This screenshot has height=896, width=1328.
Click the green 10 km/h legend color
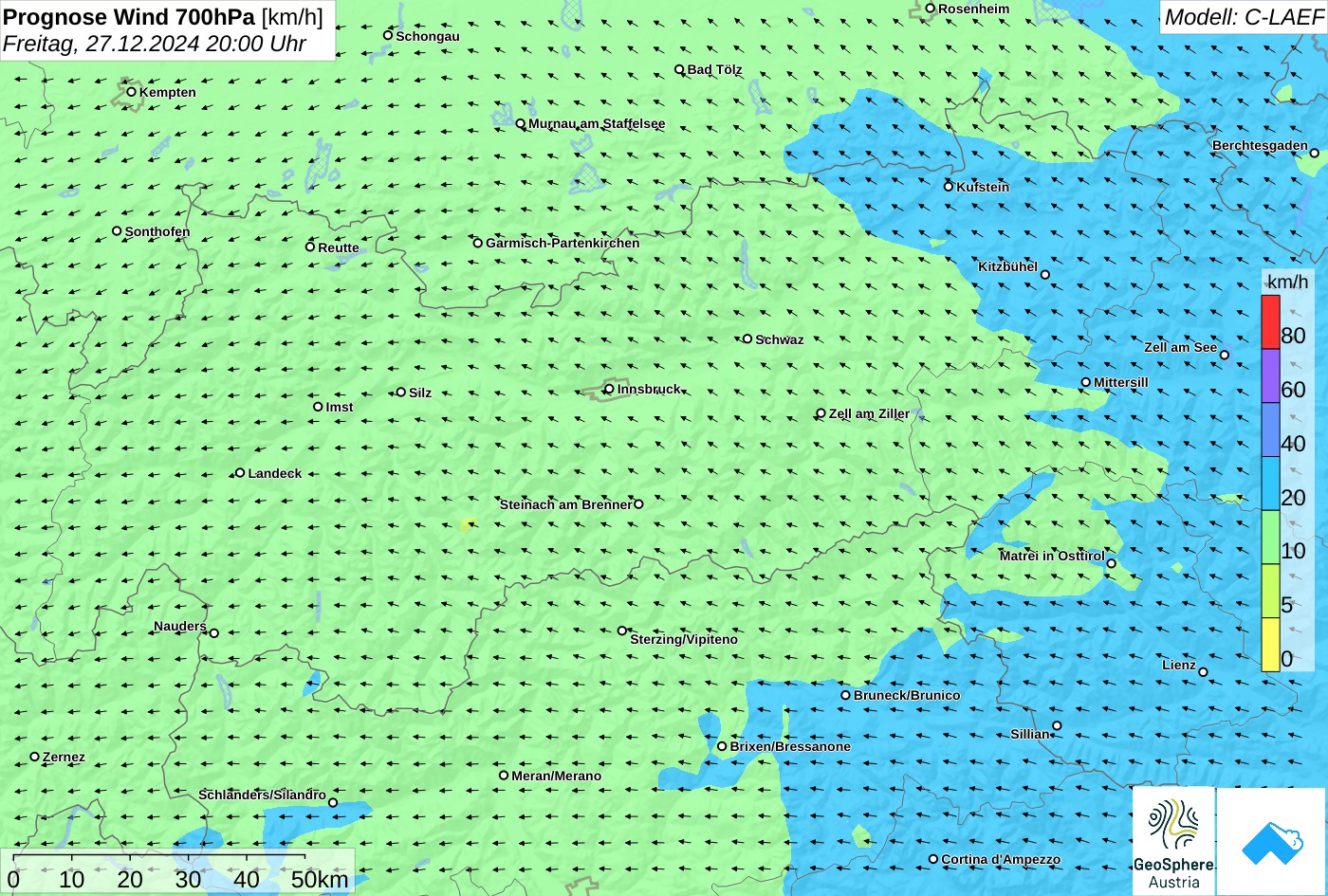[x=1270, y=538]
